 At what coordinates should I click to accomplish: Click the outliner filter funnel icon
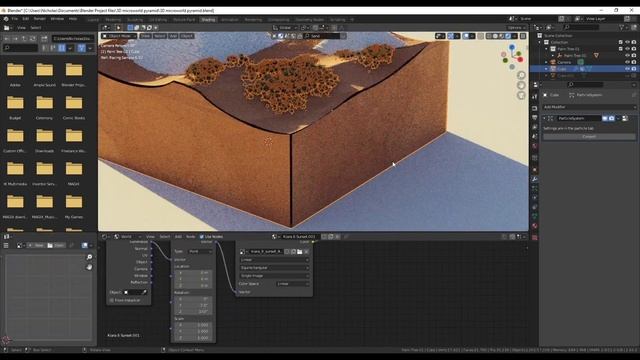[x=622, y=27]
